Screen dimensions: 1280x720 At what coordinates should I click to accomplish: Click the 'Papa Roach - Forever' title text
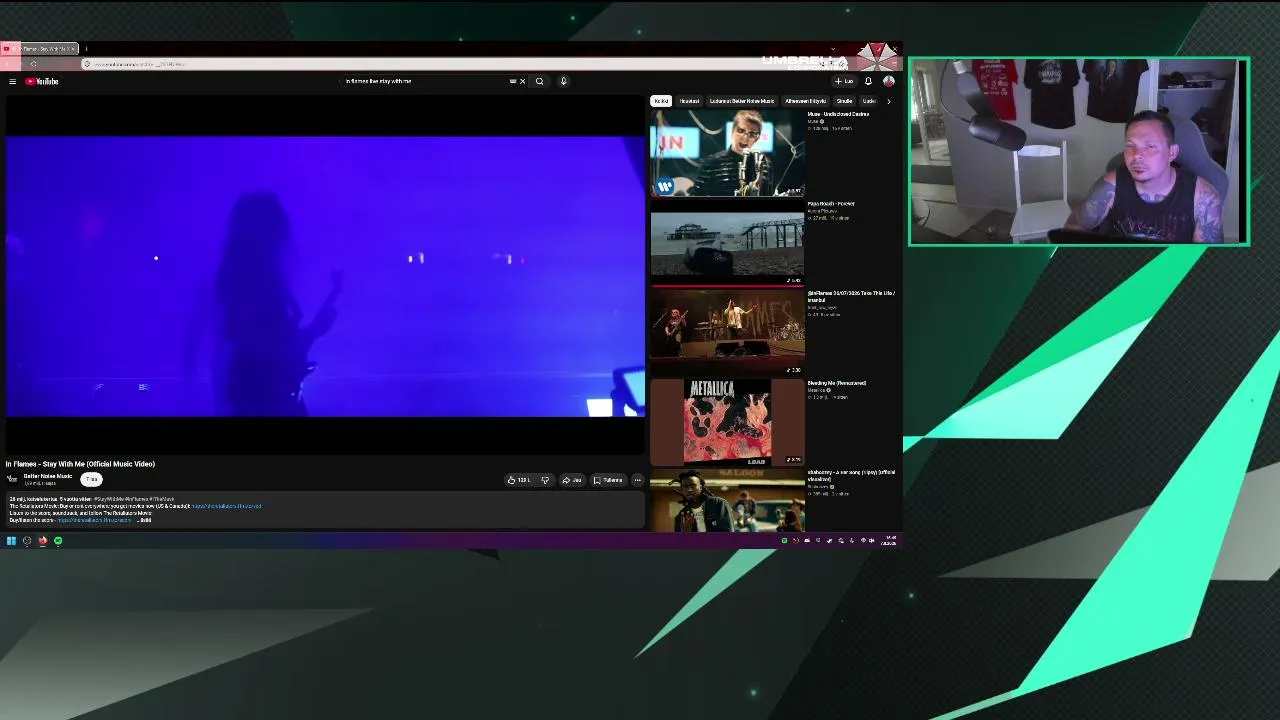pyautogui.click(x=831, y=204)
